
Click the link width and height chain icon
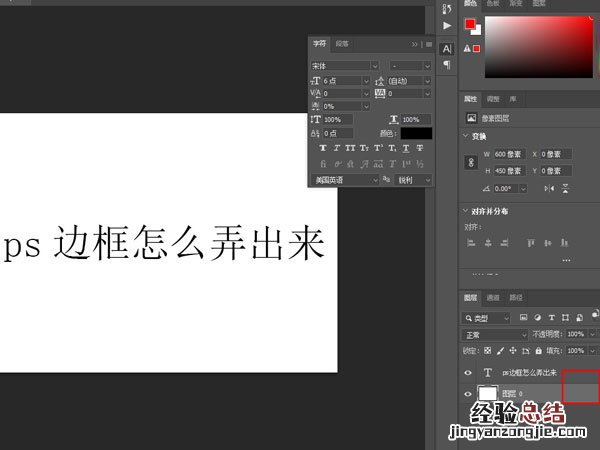(471, 162)
